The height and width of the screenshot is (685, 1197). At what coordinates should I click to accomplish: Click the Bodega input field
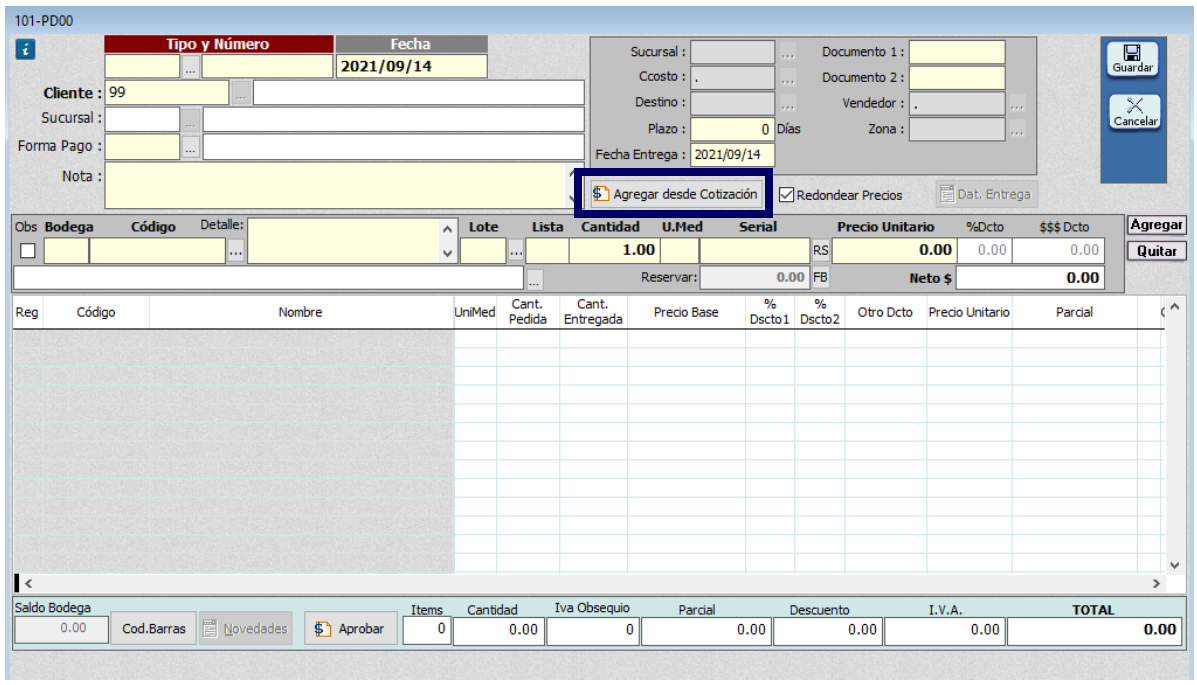click(x=66, y=250)
